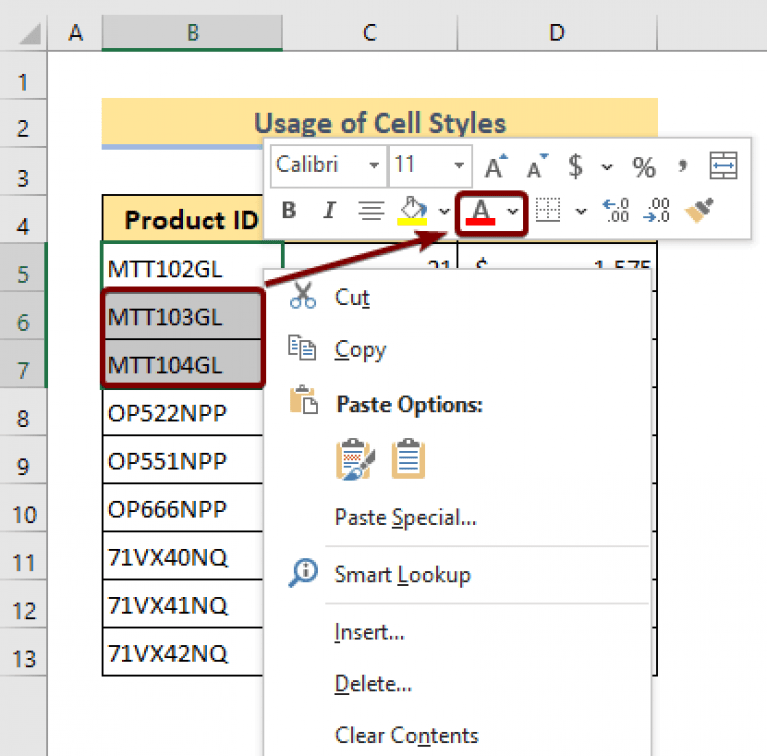Viewport: 767px width, 756px height.
Task: Choose Cut from context menu
Action: [457, 297]
